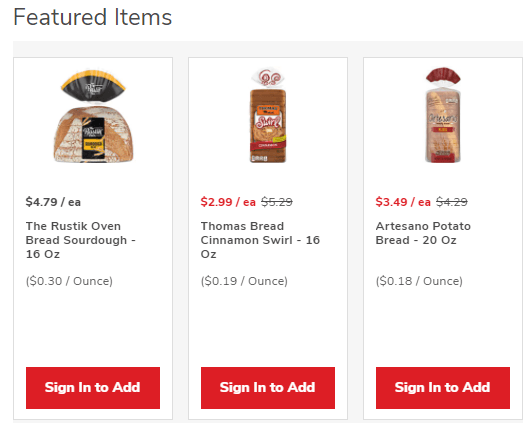The width and height of the screenshot is (523, 423).
Task: Click Sign In to Add for Artesano Potato Bread
Action: [x=443, y=388]
